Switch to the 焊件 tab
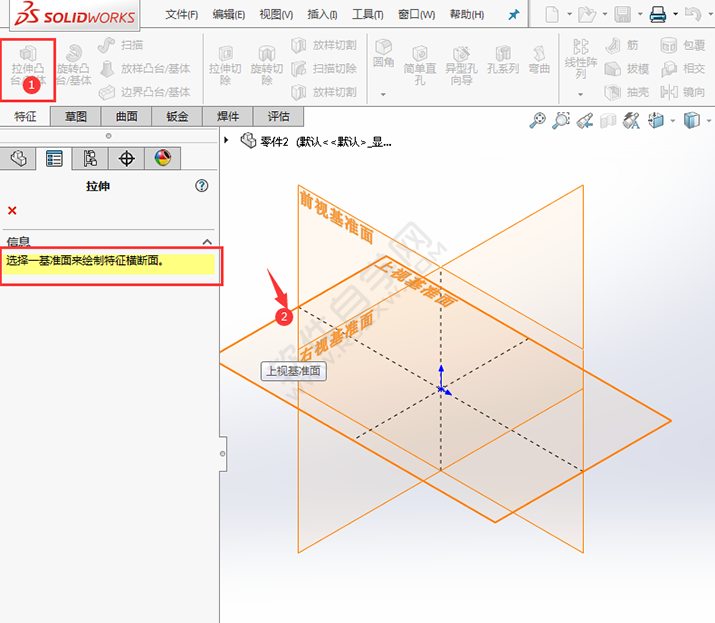Viewport: 715px width, 623px height. tap(228, 116)
